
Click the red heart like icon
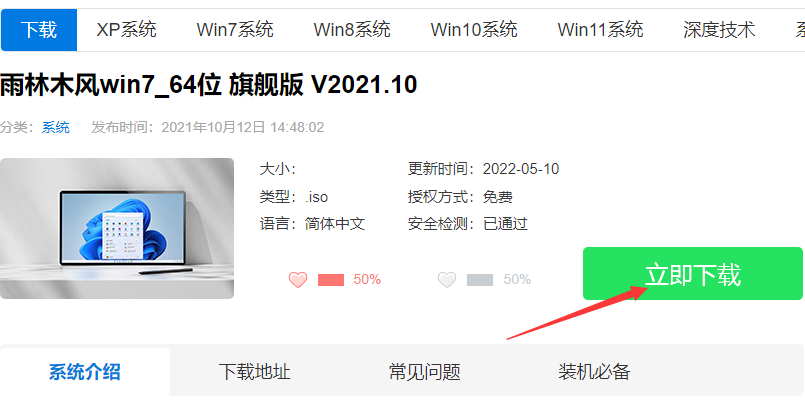point(298,280)
